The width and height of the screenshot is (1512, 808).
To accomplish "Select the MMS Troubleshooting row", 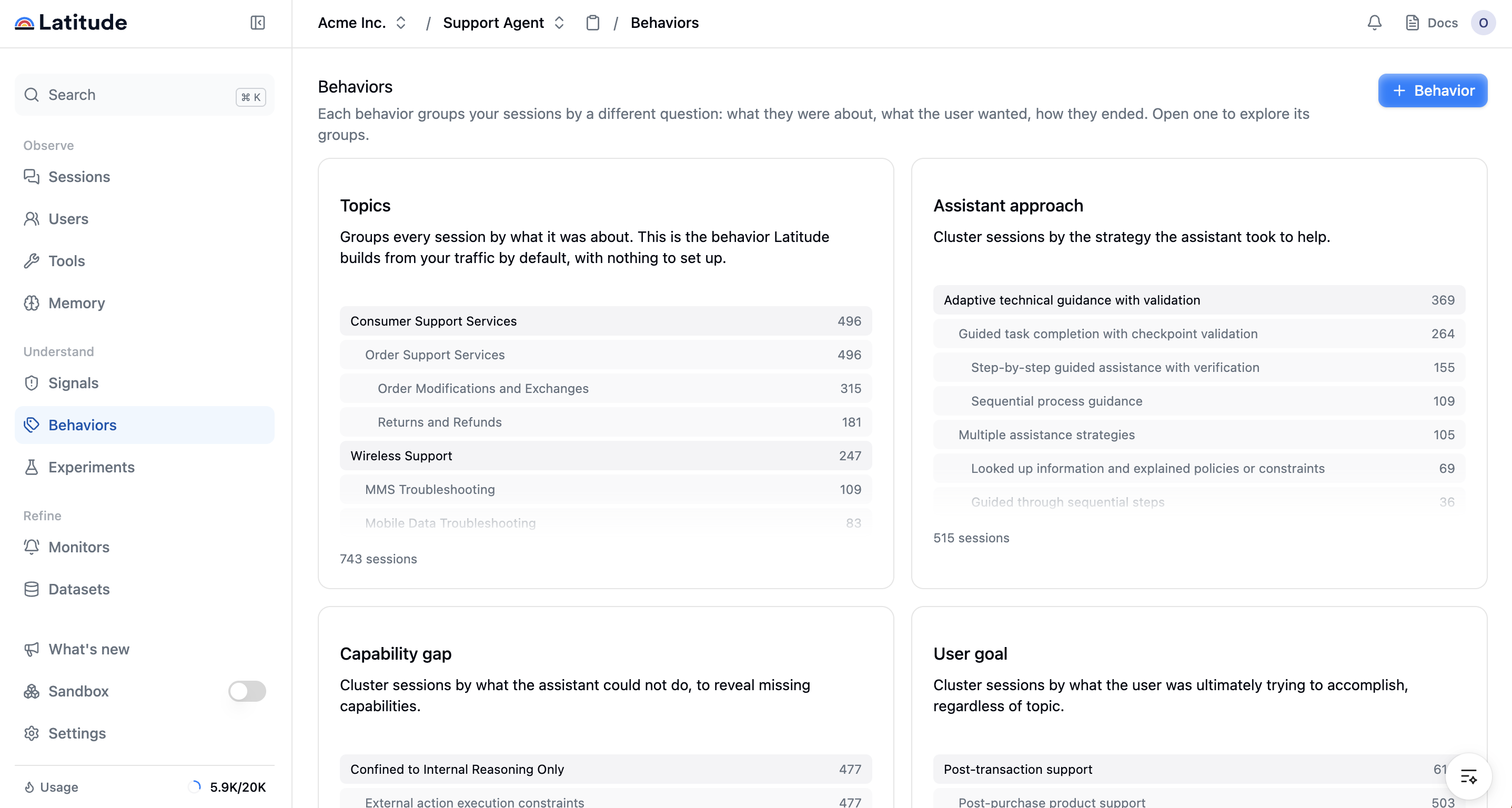I will tap(606, 489).
